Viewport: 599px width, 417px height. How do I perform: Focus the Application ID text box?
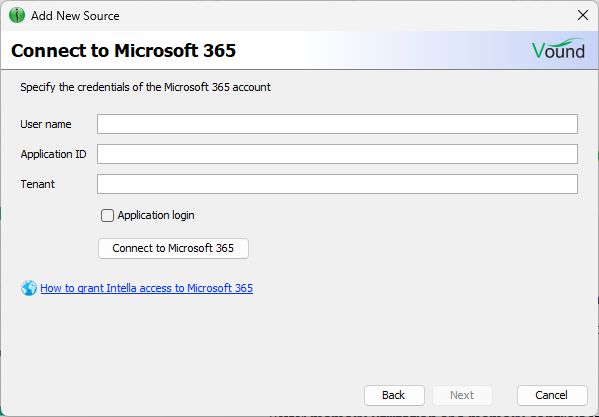(337, 154)
